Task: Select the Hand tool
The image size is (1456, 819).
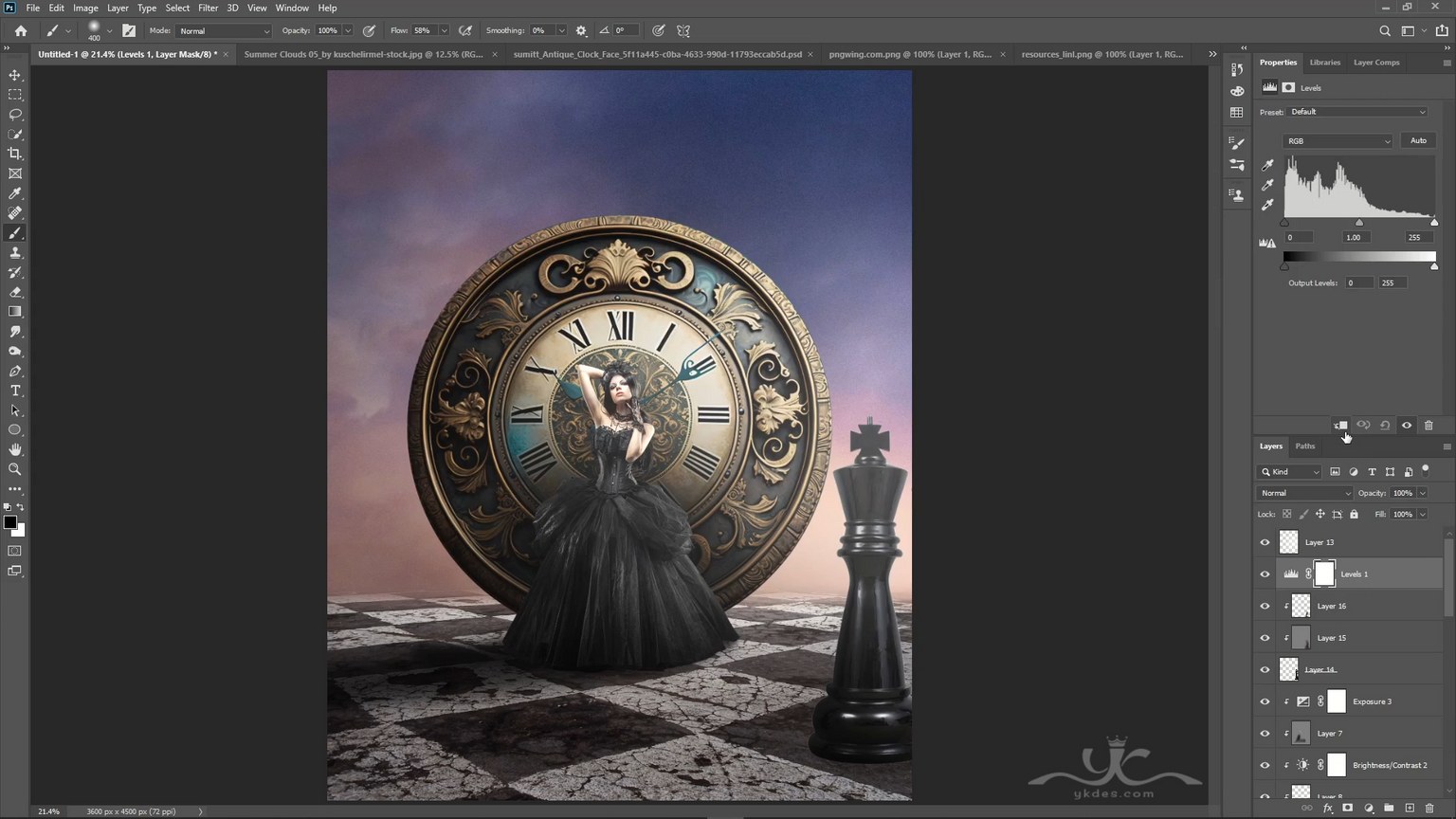Action: 15,450
